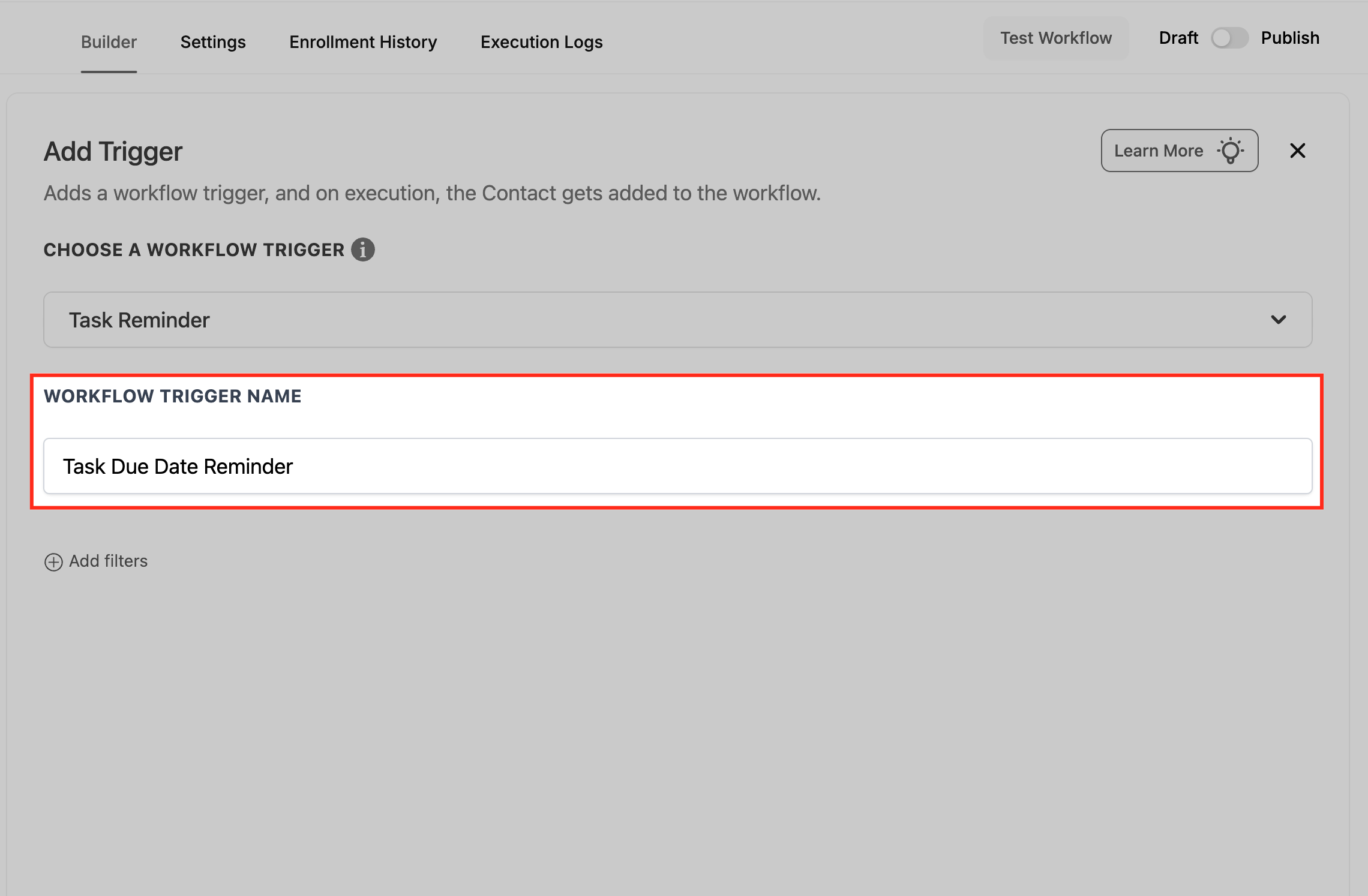This screenshot has height=896, width=1368.
Task: Click the Choose a Workflow Trigger label
Action: click(194, 249)
